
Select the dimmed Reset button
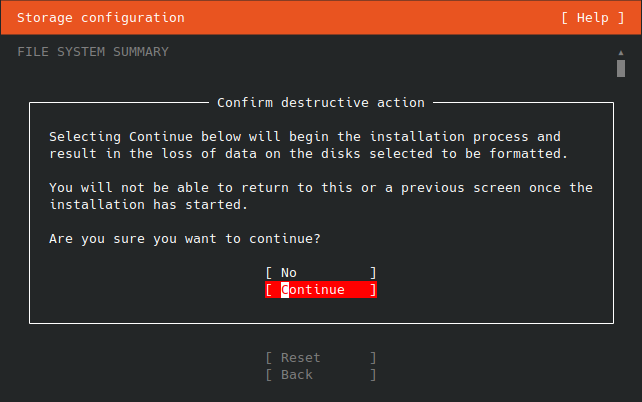pyautogui.click(x=321, y=358)
